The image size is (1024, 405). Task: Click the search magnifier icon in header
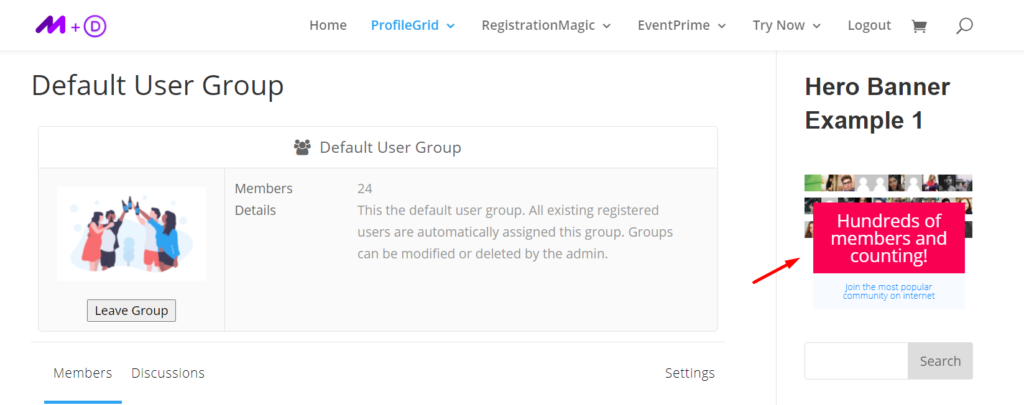click(963, 26)
